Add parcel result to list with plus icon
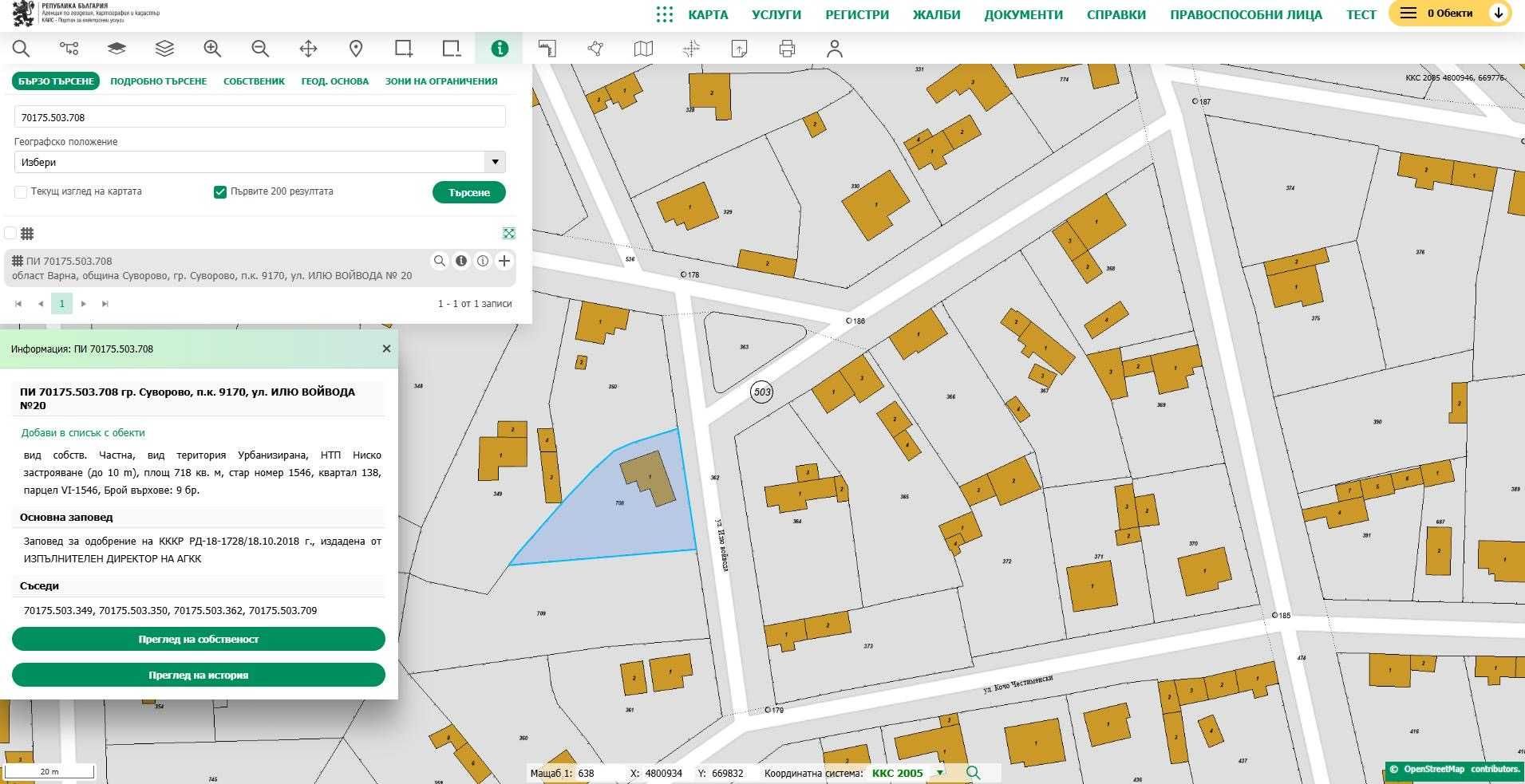 [x=504, y=261]
